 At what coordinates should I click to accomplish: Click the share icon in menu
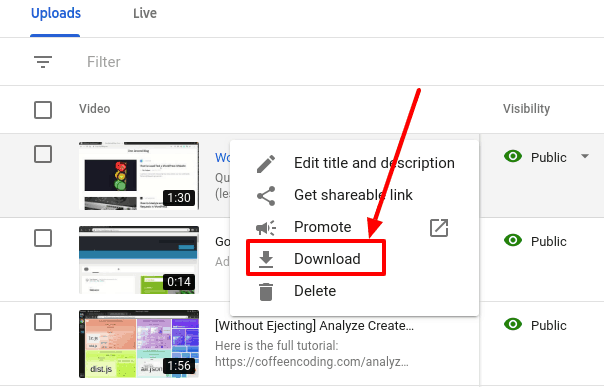tap(266, 196)
